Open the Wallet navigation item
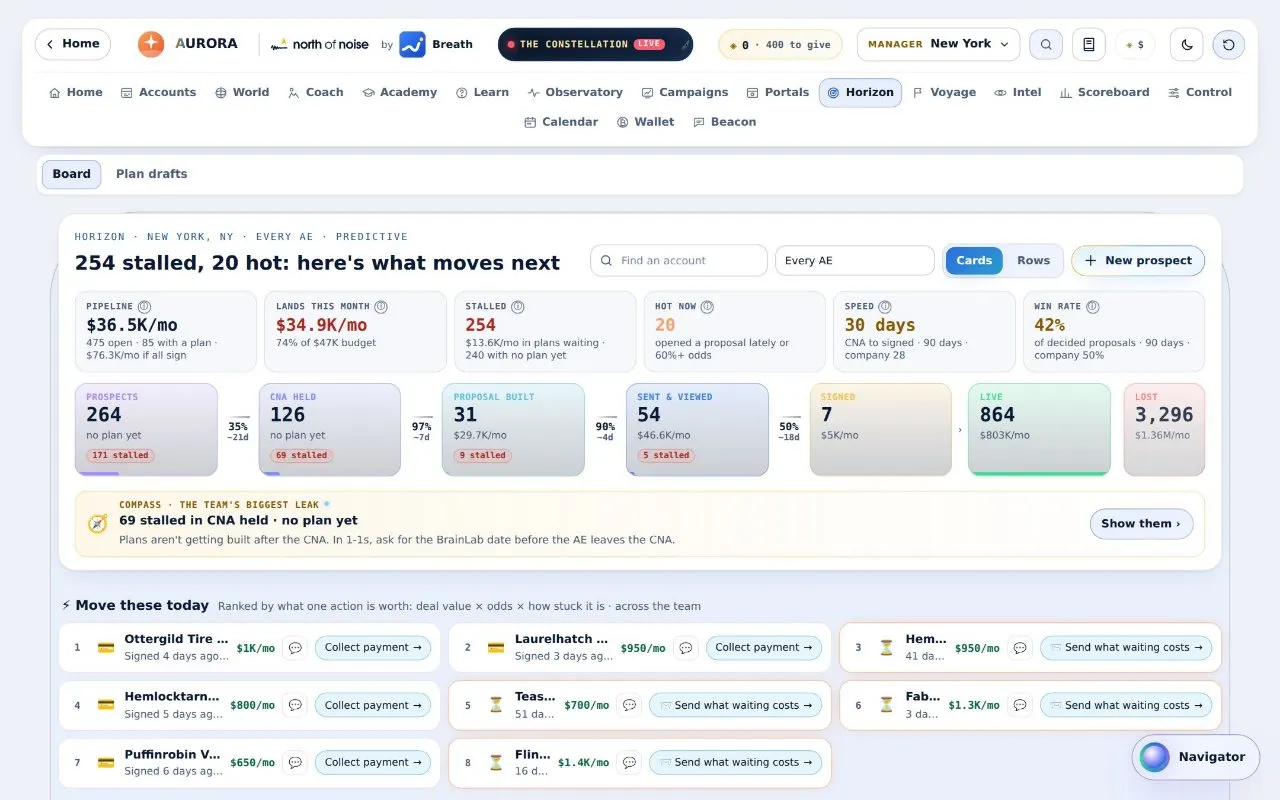Screen dimensions: 1280x800 coord(645,122)
